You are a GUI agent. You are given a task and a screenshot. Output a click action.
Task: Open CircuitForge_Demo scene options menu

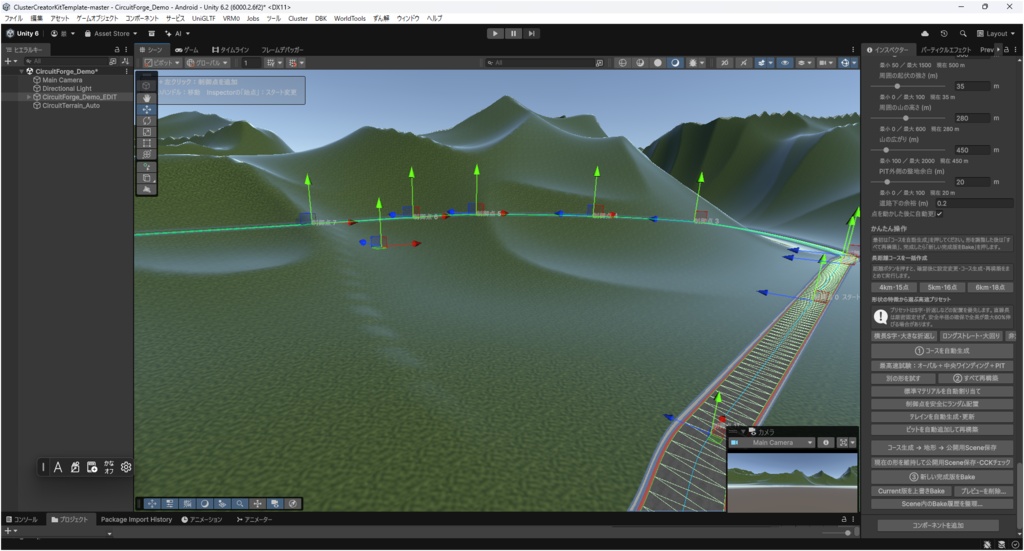(127, 71)
